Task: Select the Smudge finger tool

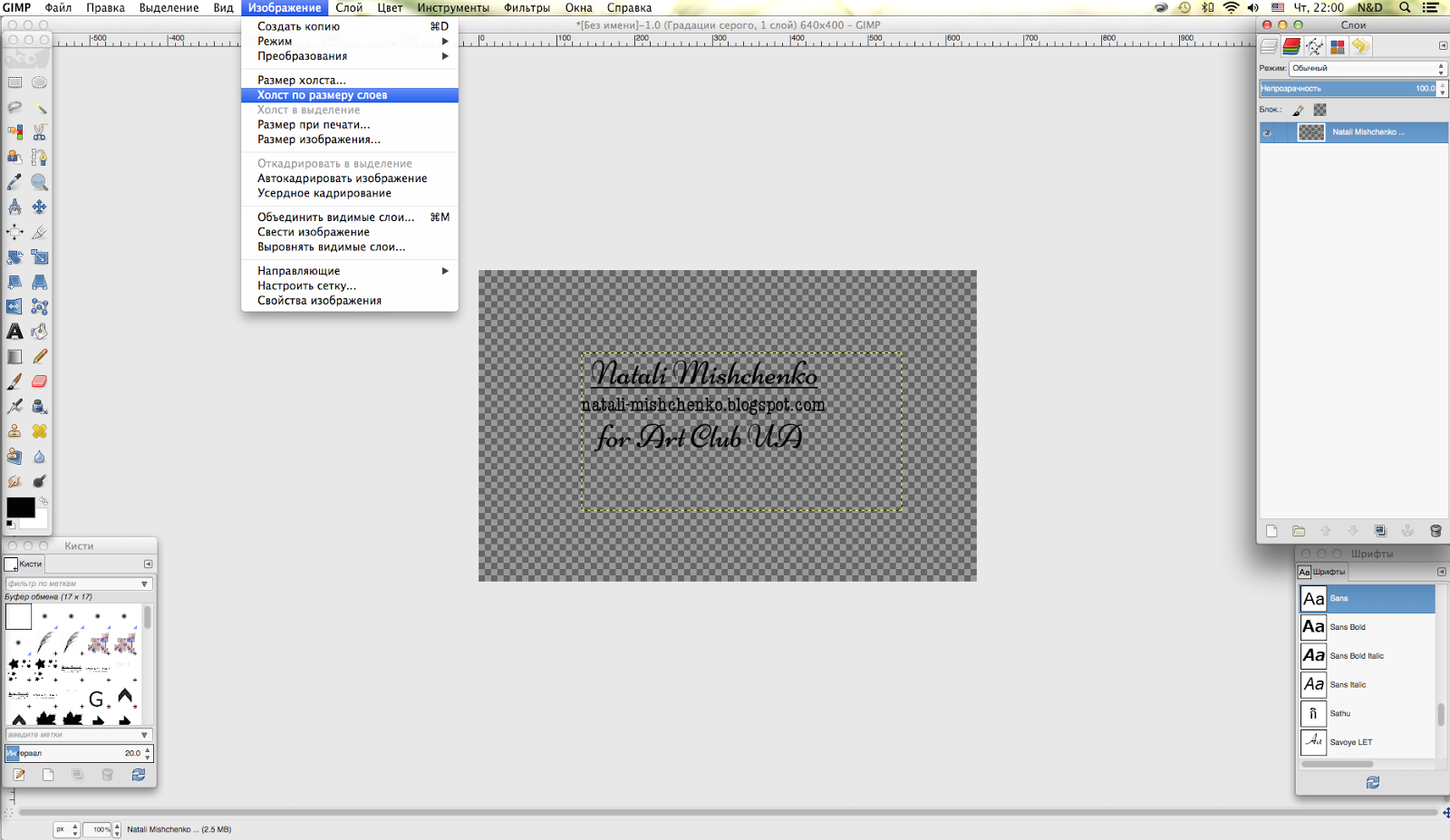Action: point(15,481)
